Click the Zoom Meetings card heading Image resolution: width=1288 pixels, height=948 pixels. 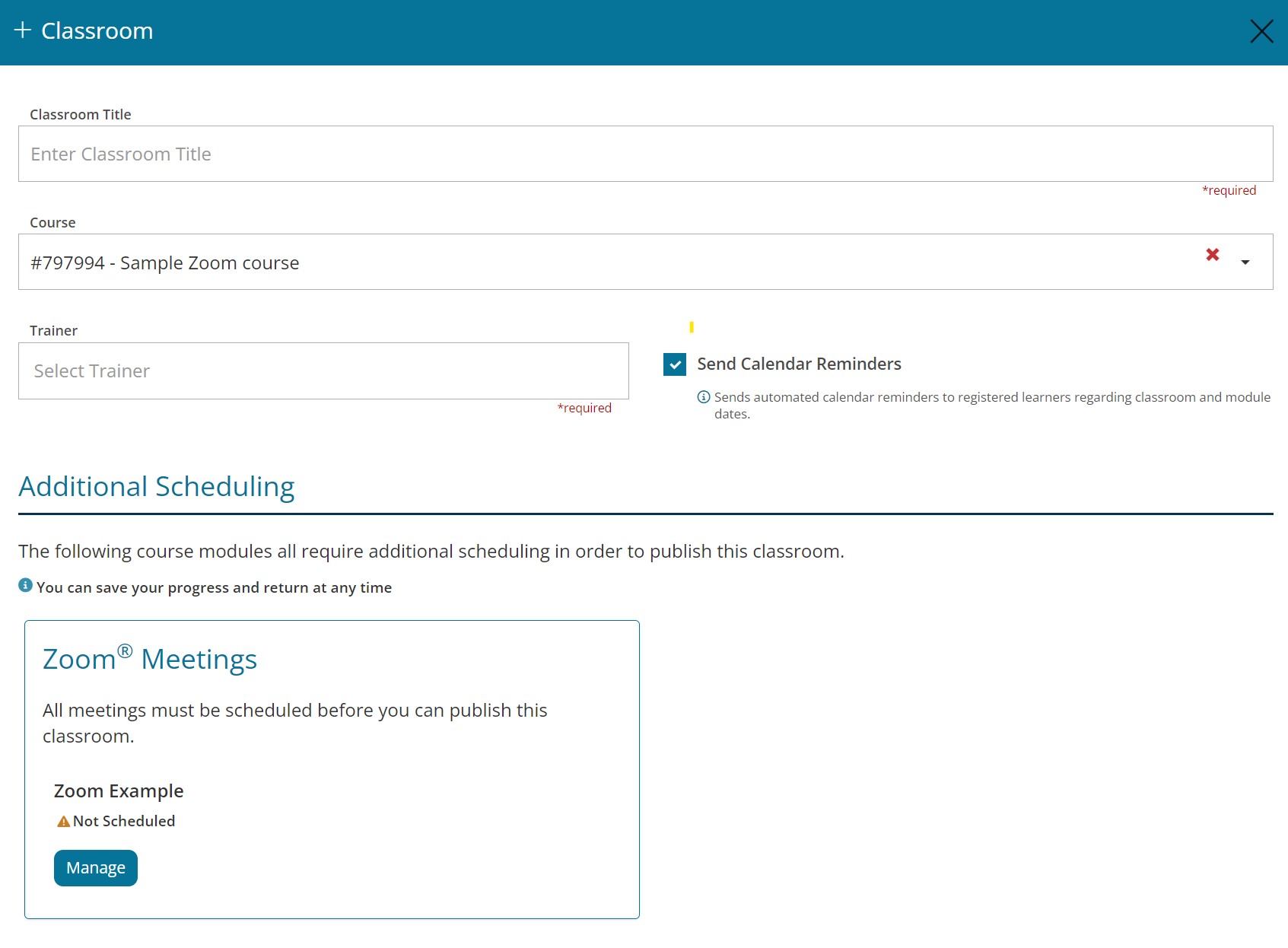(x=150, y=659)
